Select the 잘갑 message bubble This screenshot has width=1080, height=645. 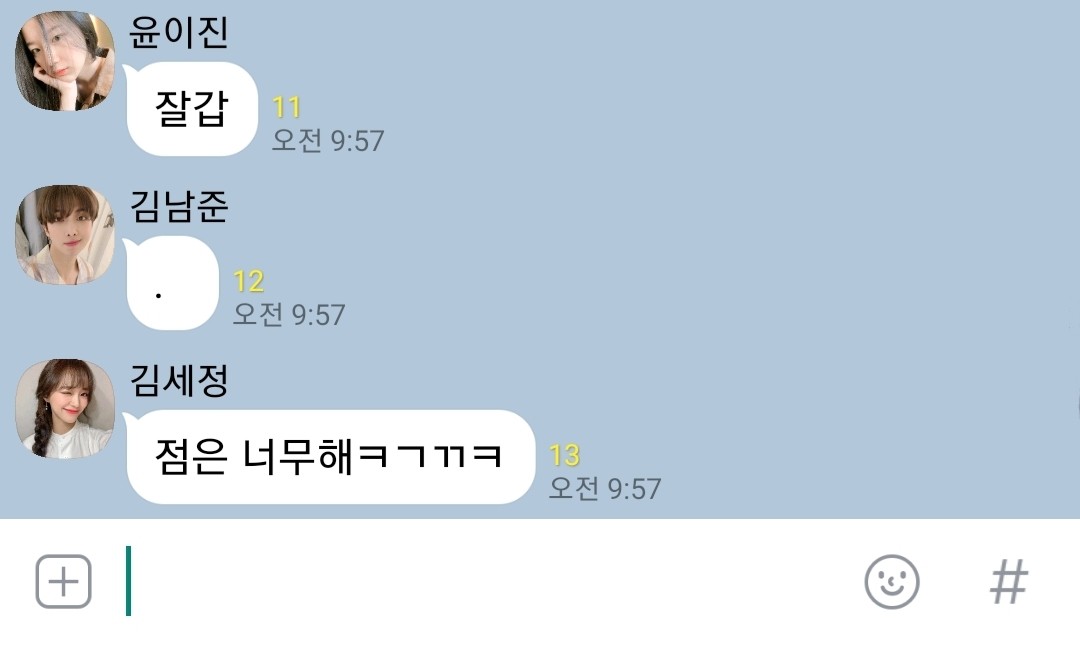coord(191,109)
